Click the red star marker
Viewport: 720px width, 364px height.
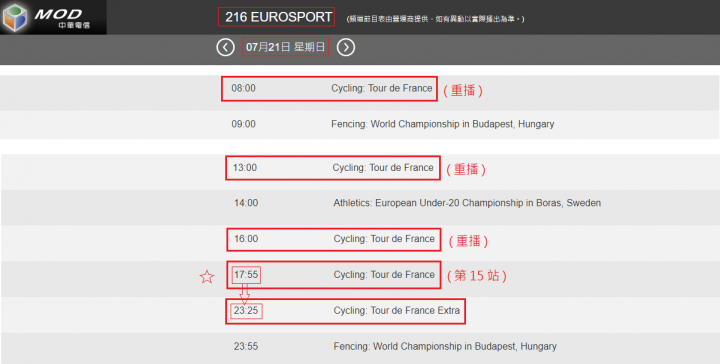pos(207,277)
